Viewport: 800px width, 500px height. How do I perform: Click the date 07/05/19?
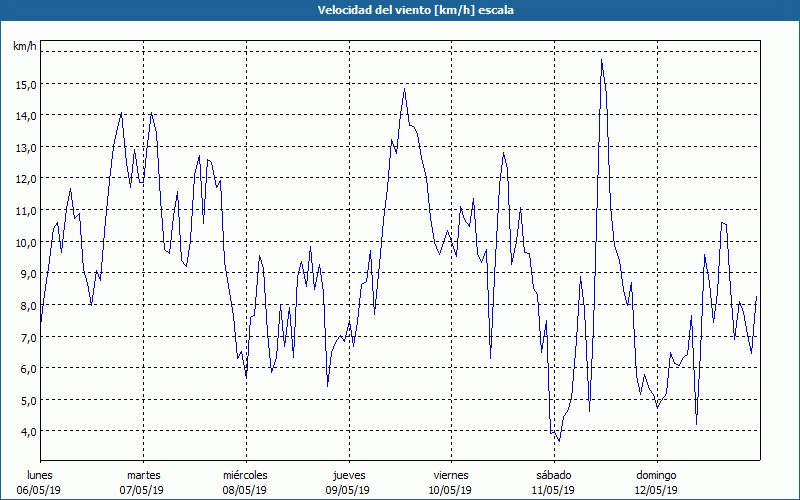[141, 490]
